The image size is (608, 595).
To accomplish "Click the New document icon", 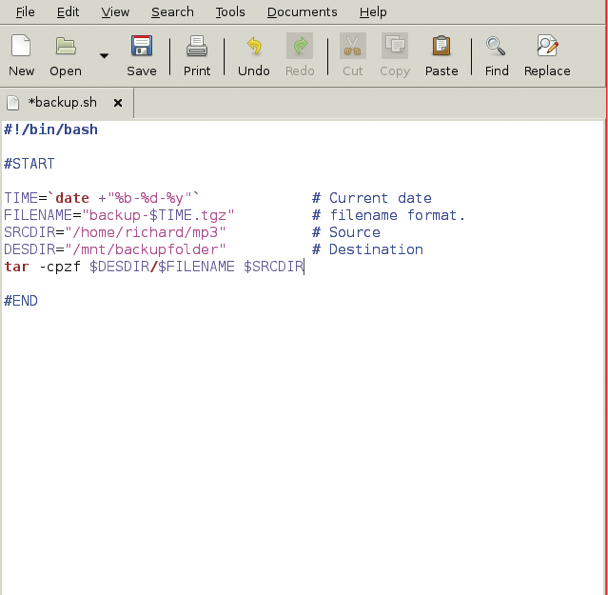I will [21, 55].
